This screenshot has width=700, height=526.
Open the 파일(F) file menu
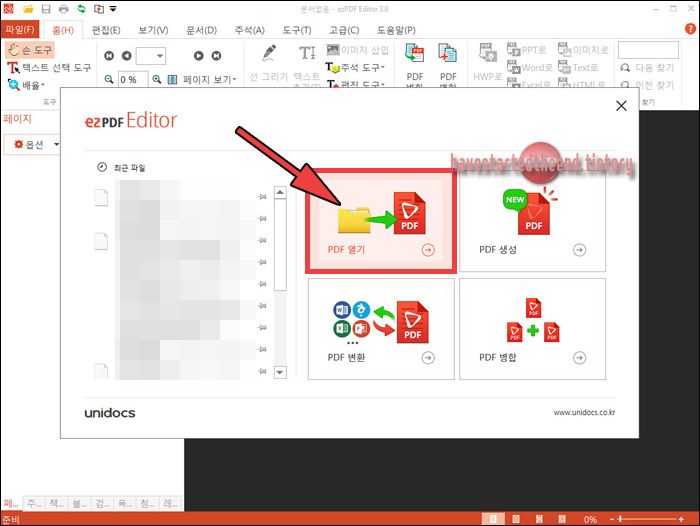pos(20,29)
